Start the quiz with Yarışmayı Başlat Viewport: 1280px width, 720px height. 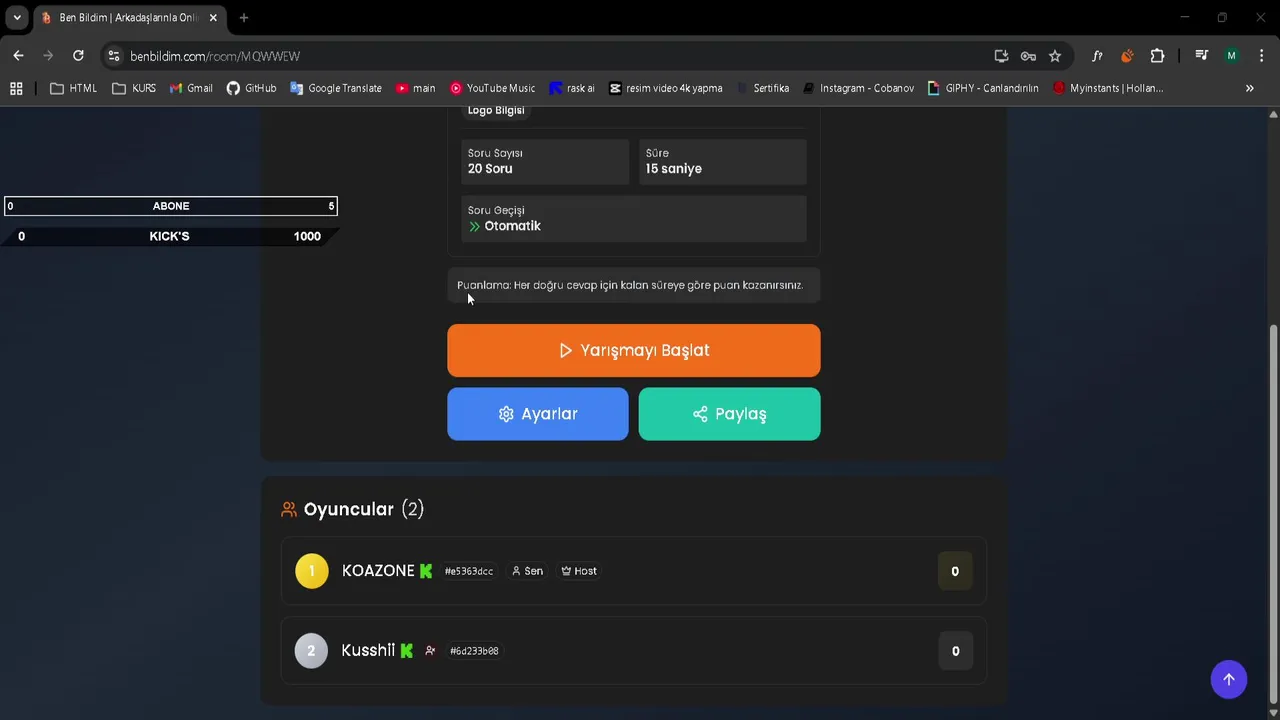[x=634, y=350]
